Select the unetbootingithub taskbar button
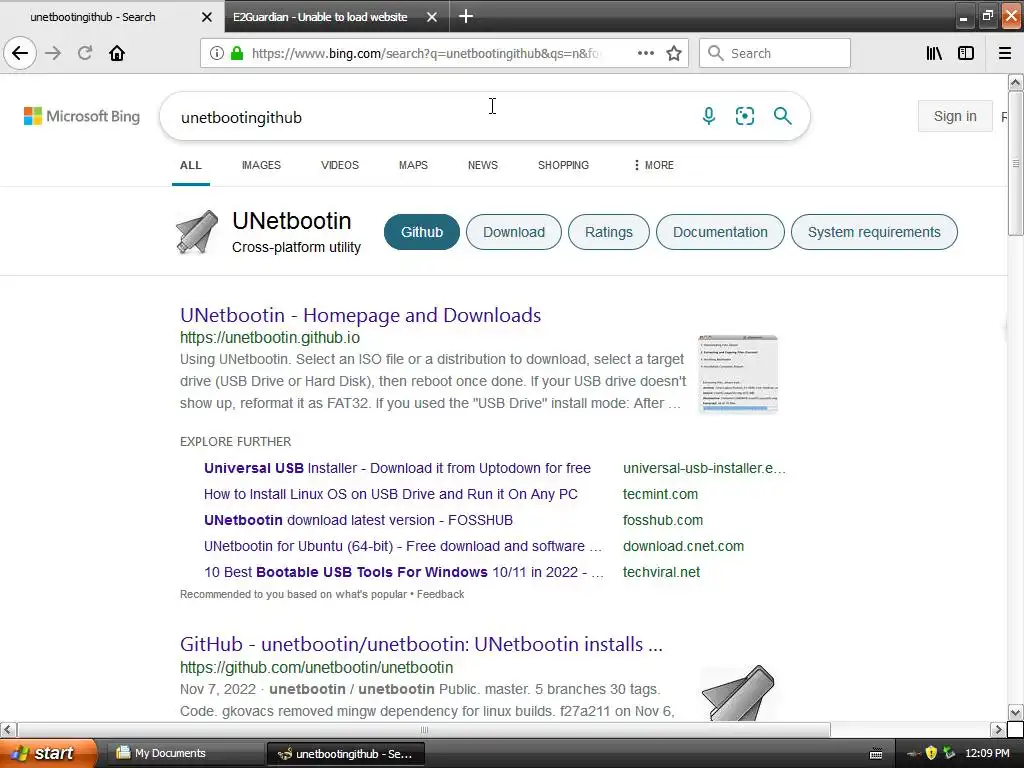 pos(345,754)
